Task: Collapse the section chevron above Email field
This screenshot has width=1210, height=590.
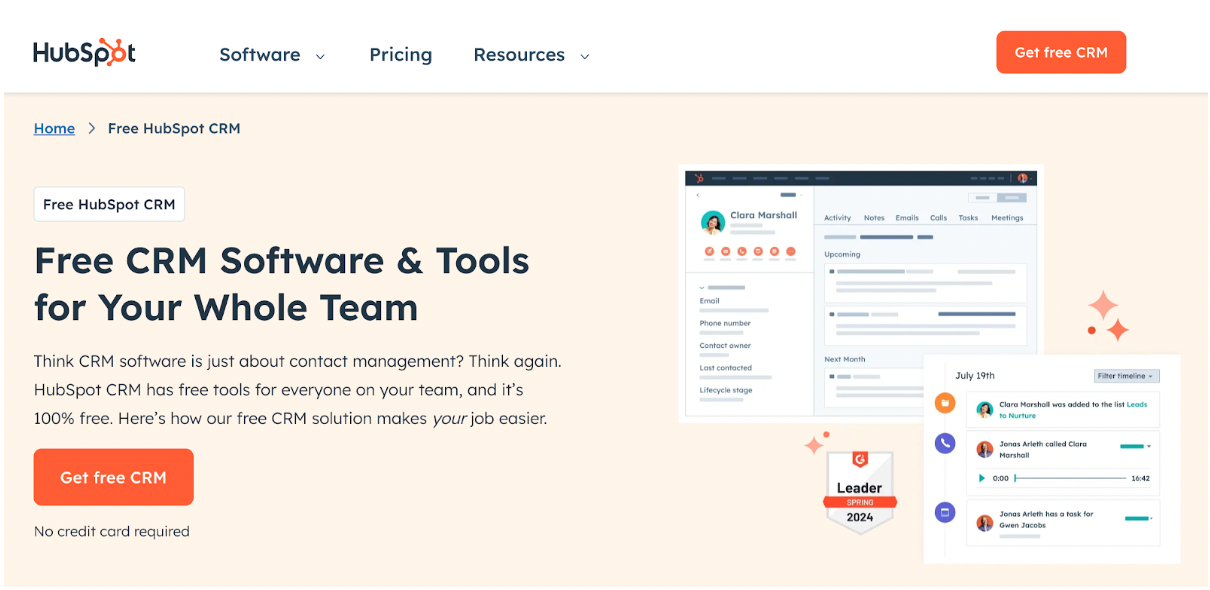Action: coord(701,288)
